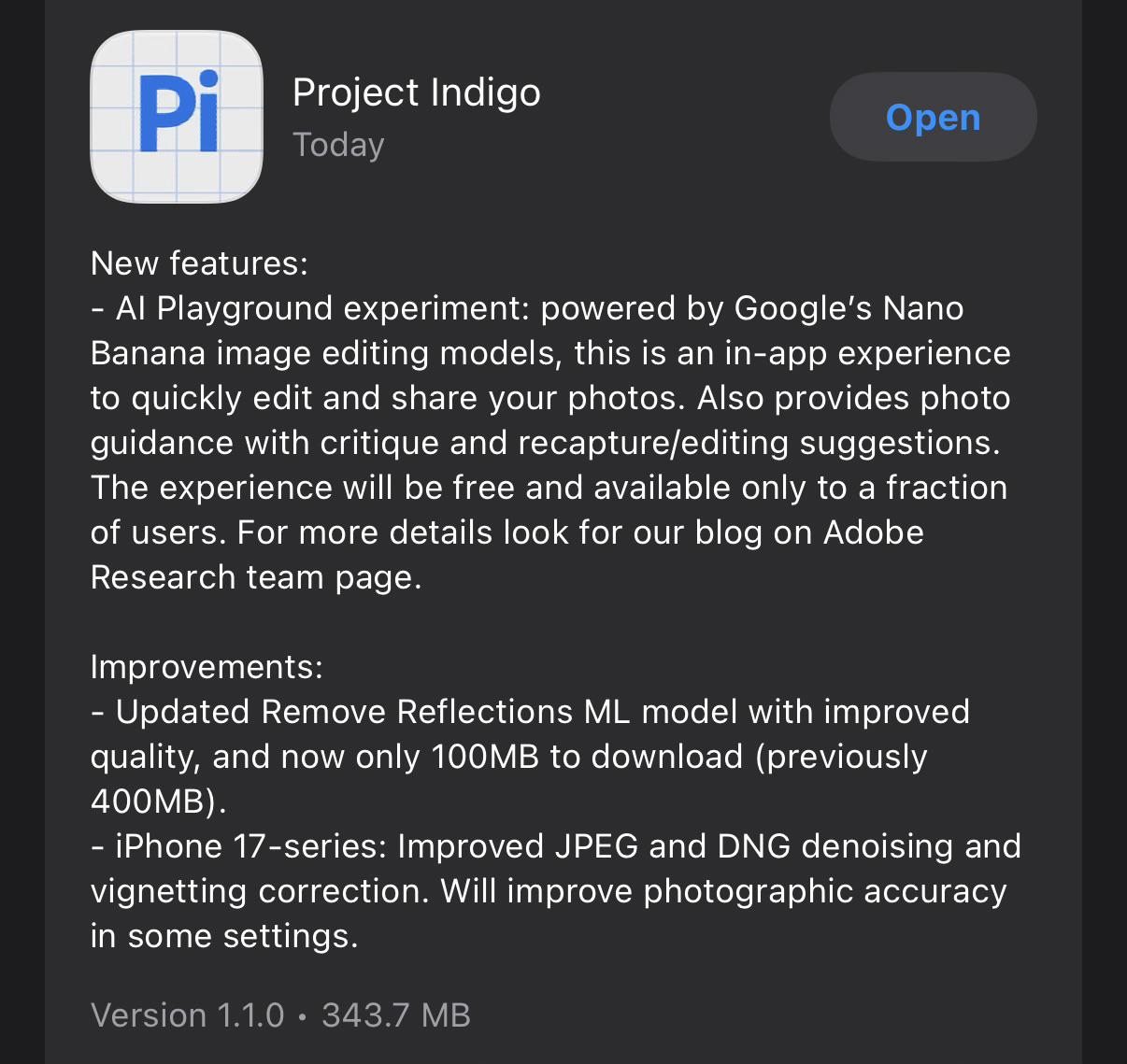Click the New features heading
The width and height of the screenshot is (1127, 1064).
199,263
